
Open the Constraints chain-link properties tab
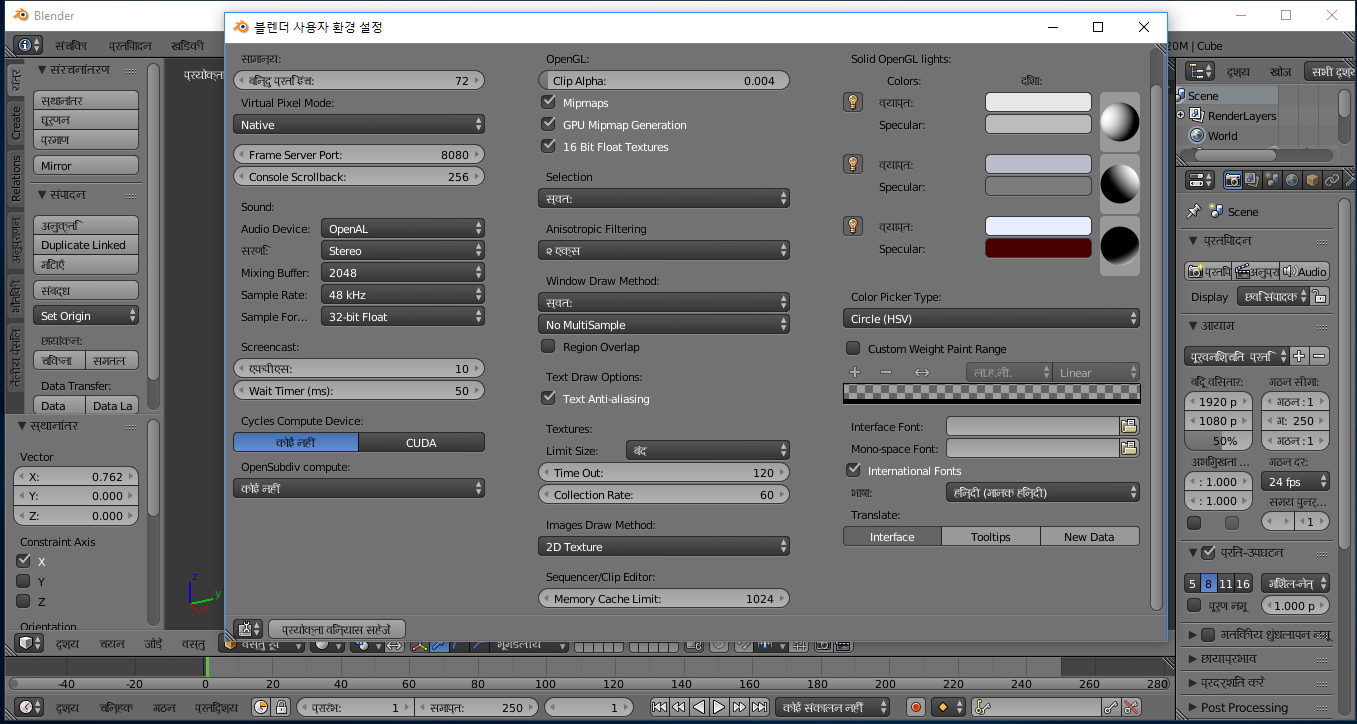(x=1331, y=180)
